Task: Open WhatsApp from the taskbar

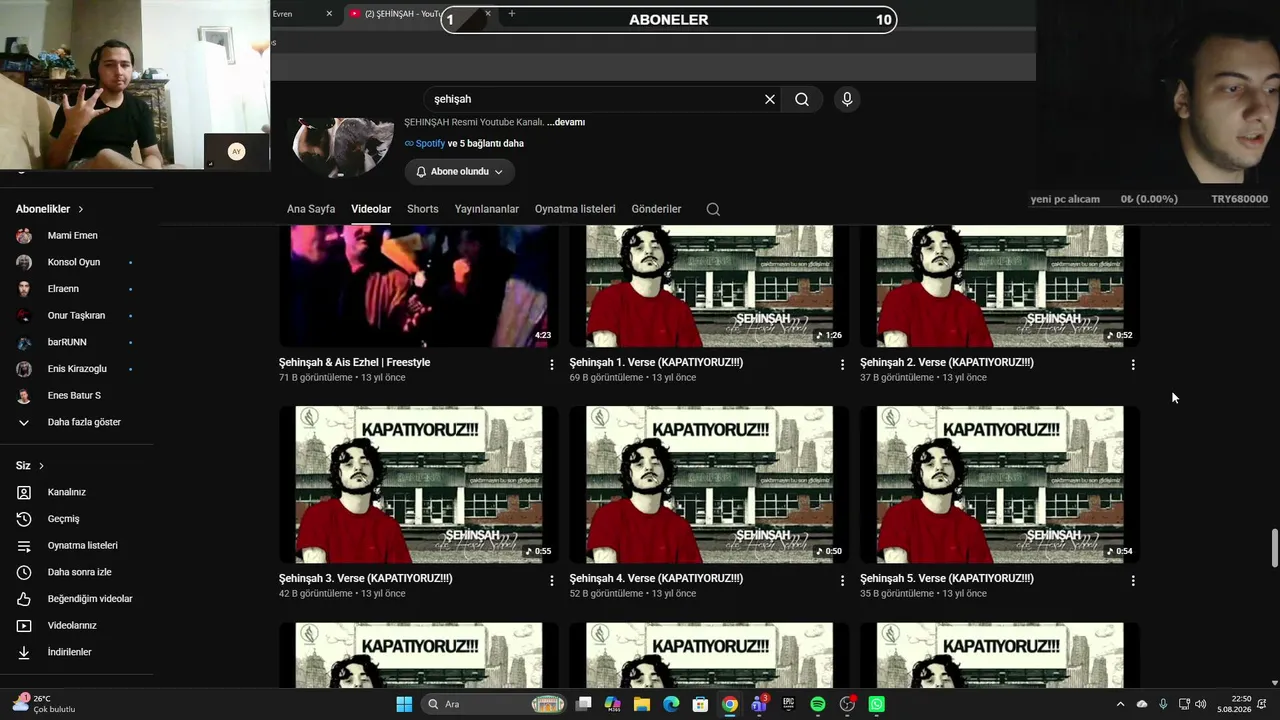Action: 877,704
